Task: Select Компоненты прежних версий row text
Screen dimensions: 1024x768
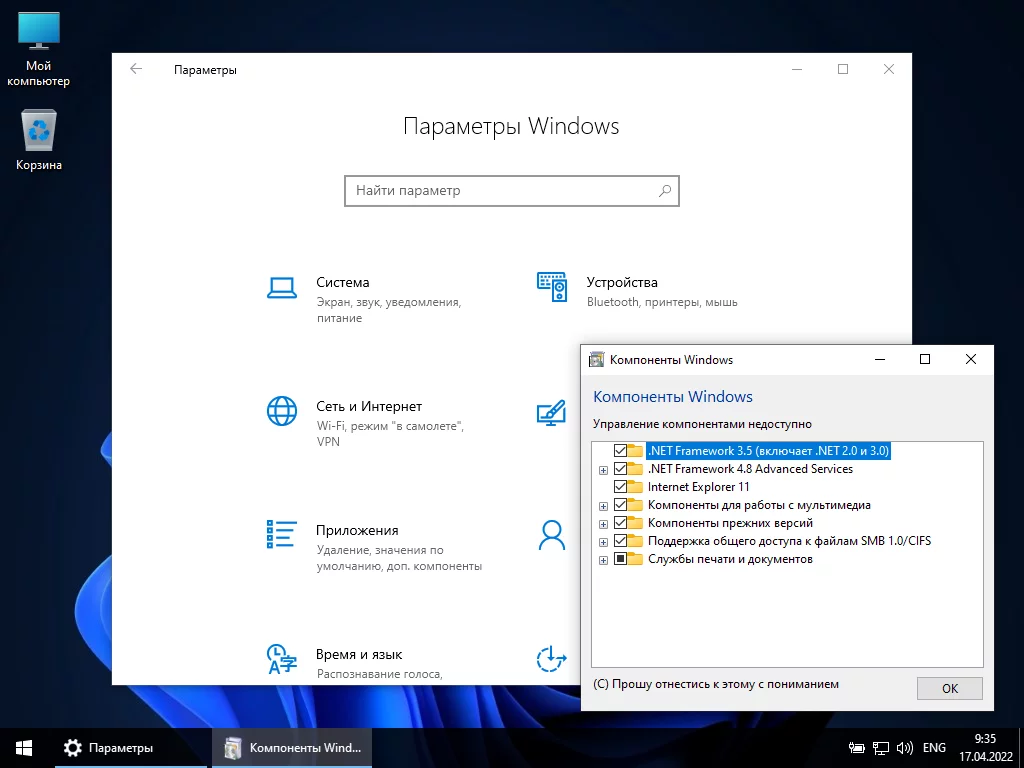Action: click(730, 522)
